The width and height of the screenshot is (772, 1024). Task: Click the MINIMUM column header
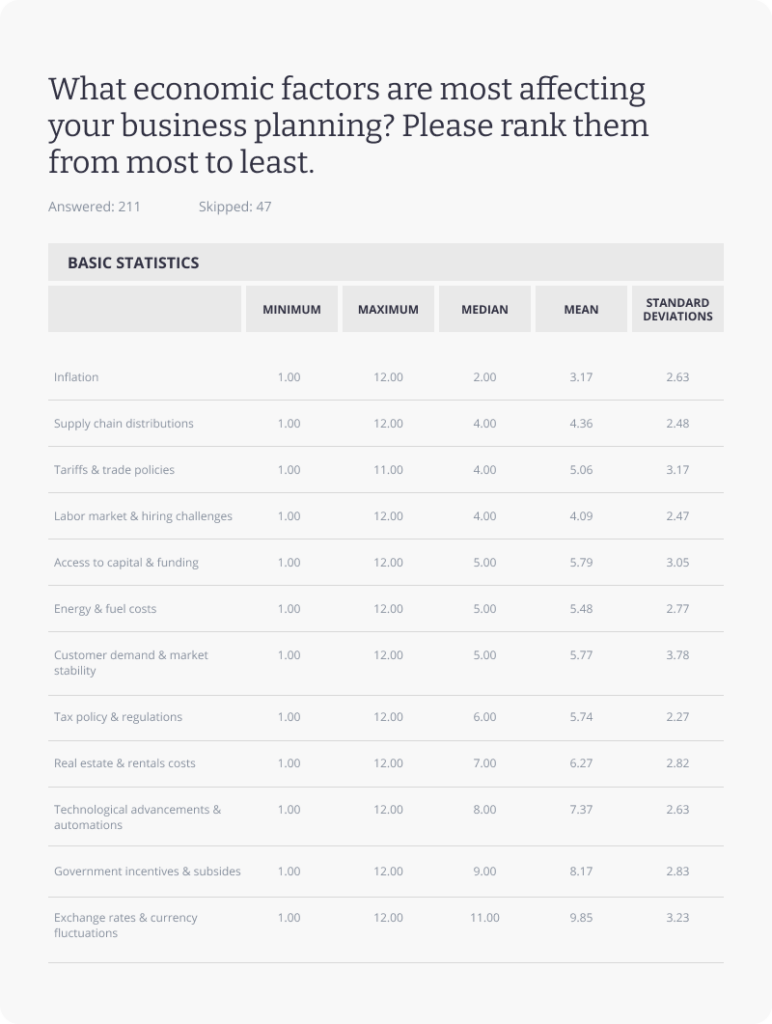(291, 309)
